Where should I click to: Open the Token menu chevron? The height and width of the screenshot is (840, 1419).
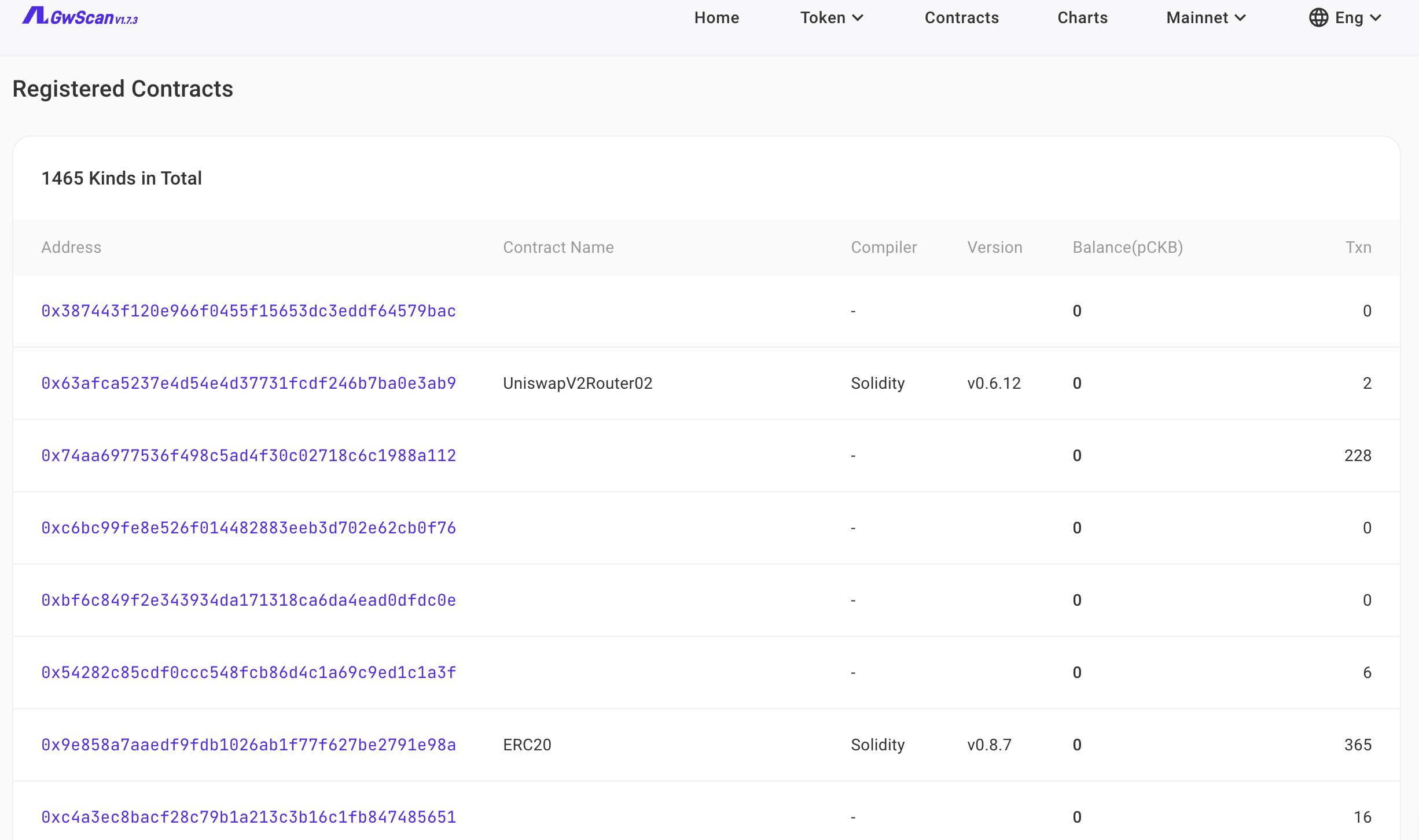point(858,18)
